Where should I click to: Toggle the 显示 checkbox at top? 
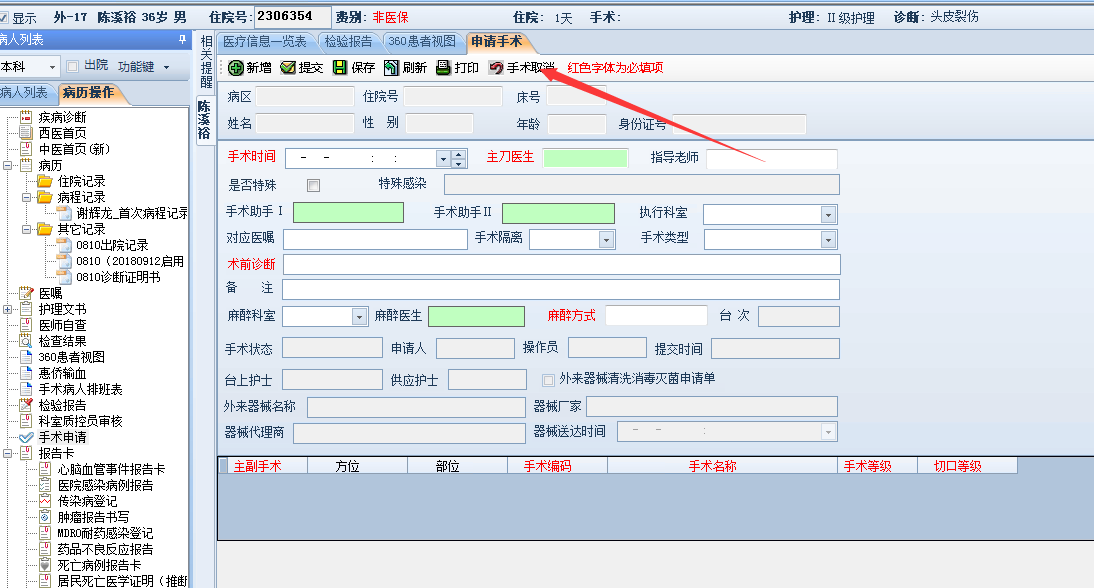(x=4, y=17)
